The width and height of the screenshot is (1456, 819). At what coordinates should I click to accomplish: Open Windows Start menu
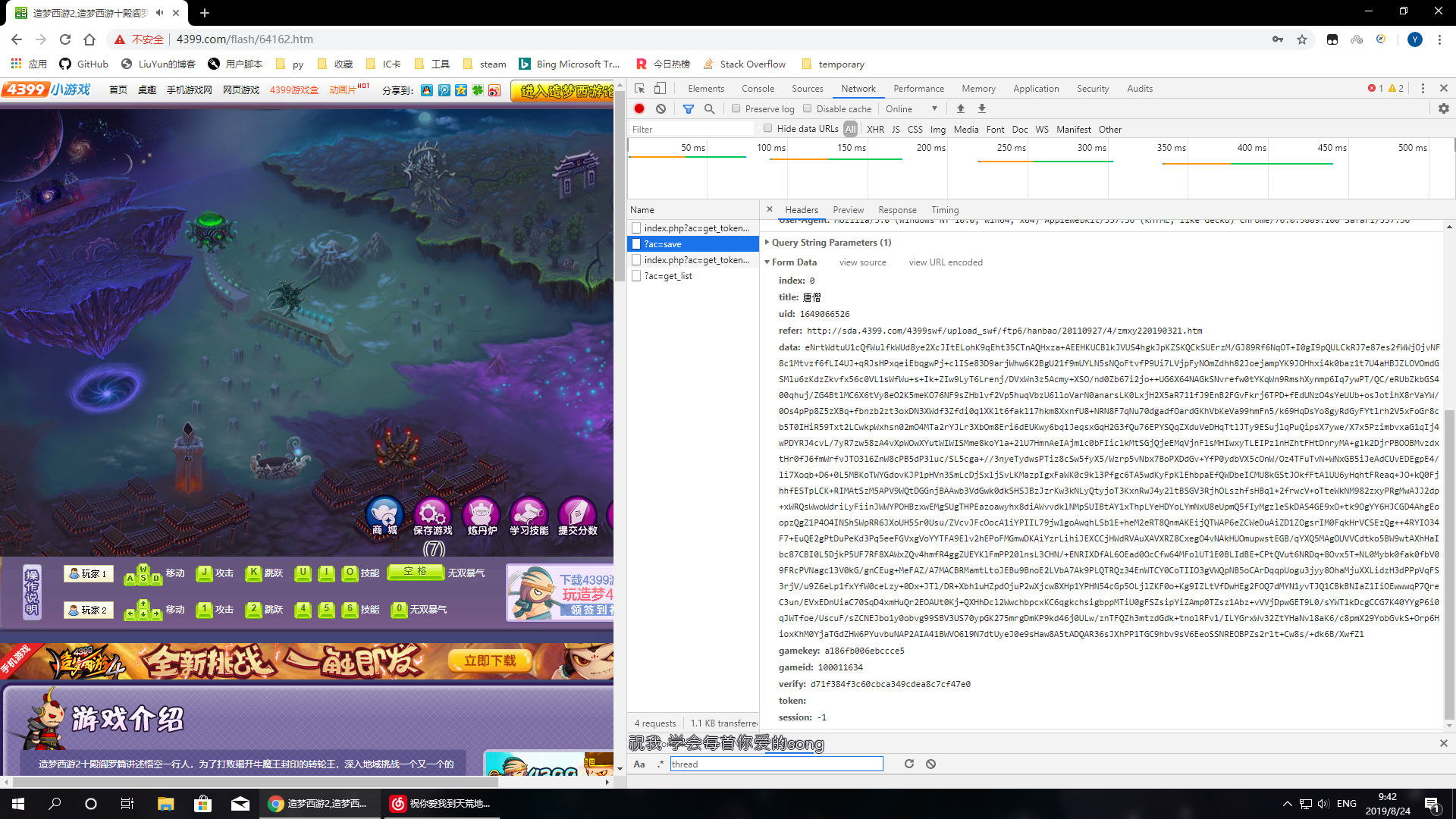(x=18, y=803)
